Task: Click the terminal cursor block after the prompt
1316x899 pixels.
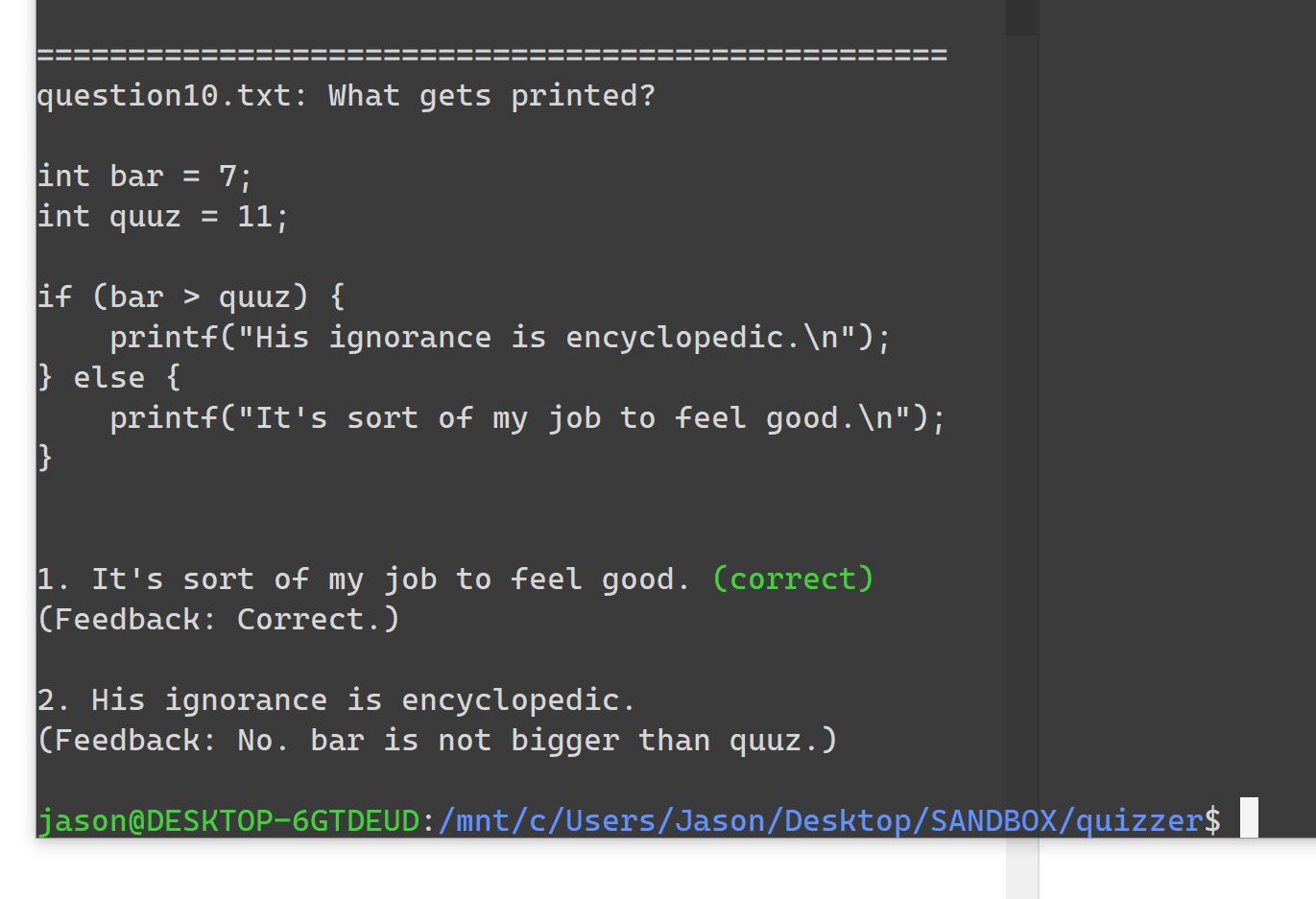Action: [x=1249, y=817]
